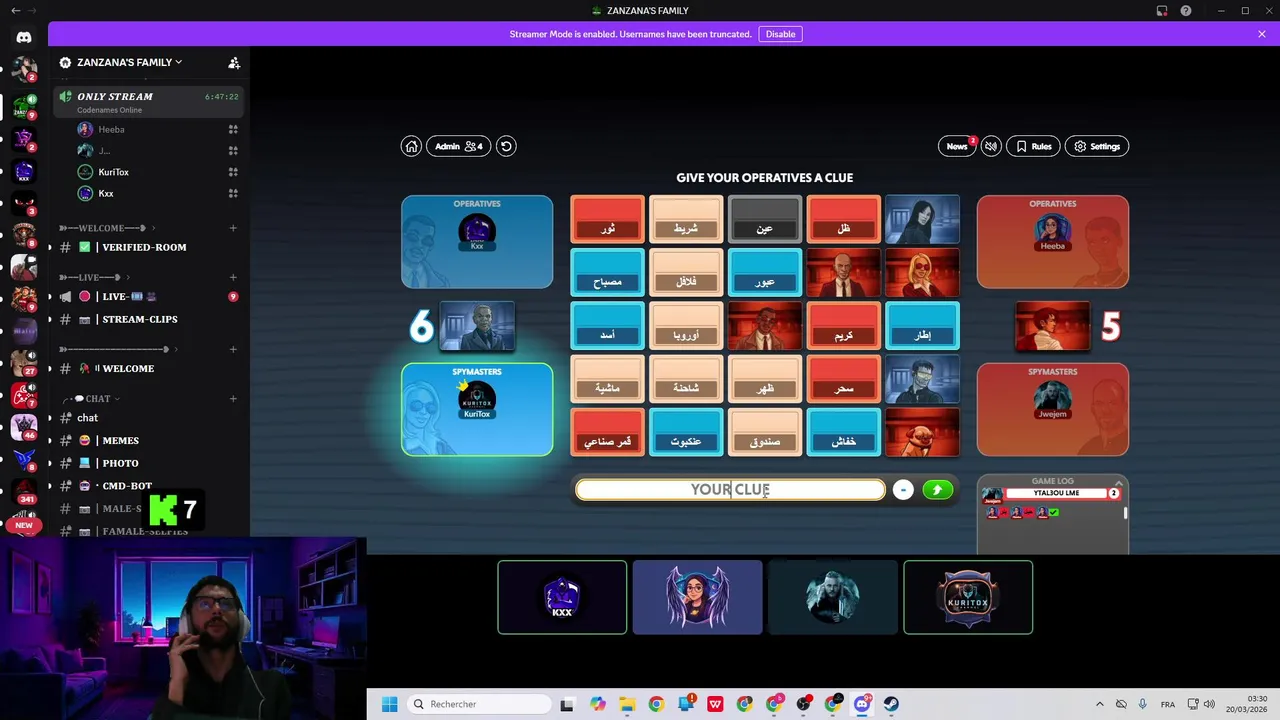Click Kxx avatar in blue operatives panel

[477, 230]
